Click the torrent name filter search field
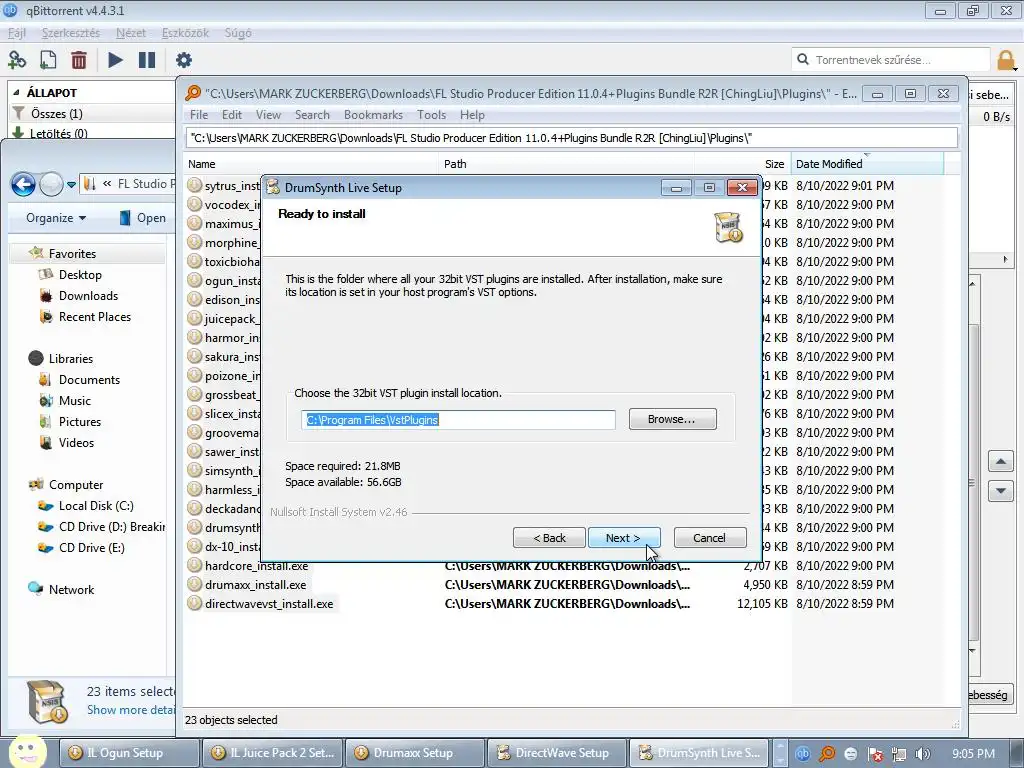The height and width of the screenshot is (768, 1024). tap(891, 59)
